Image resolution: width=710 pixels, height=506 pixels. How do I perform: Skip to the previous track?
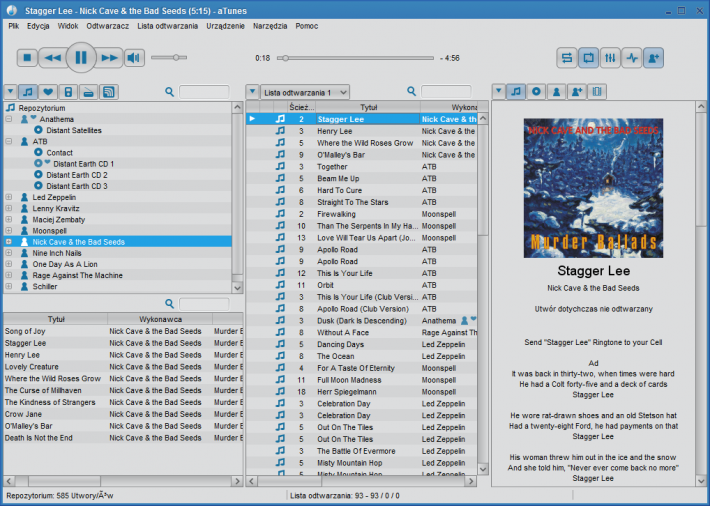pos(53,58)
